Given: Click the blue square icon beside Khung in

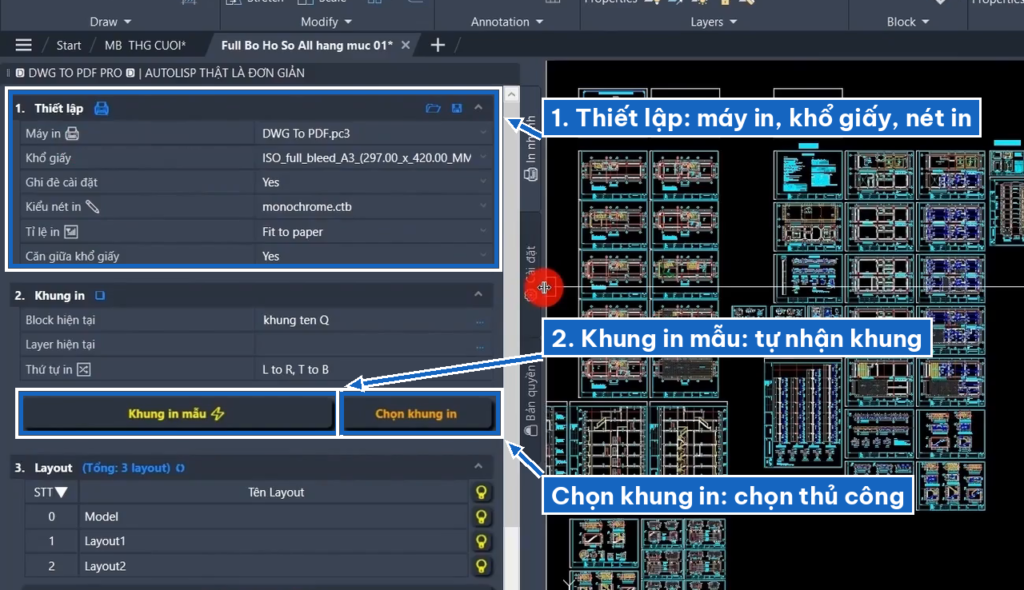Looking at the screenshot, I should (100, 295).
